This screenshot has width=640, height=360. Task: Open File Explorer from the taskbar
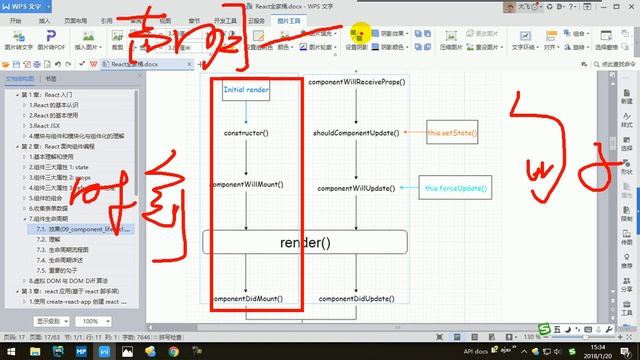[35, 351]
